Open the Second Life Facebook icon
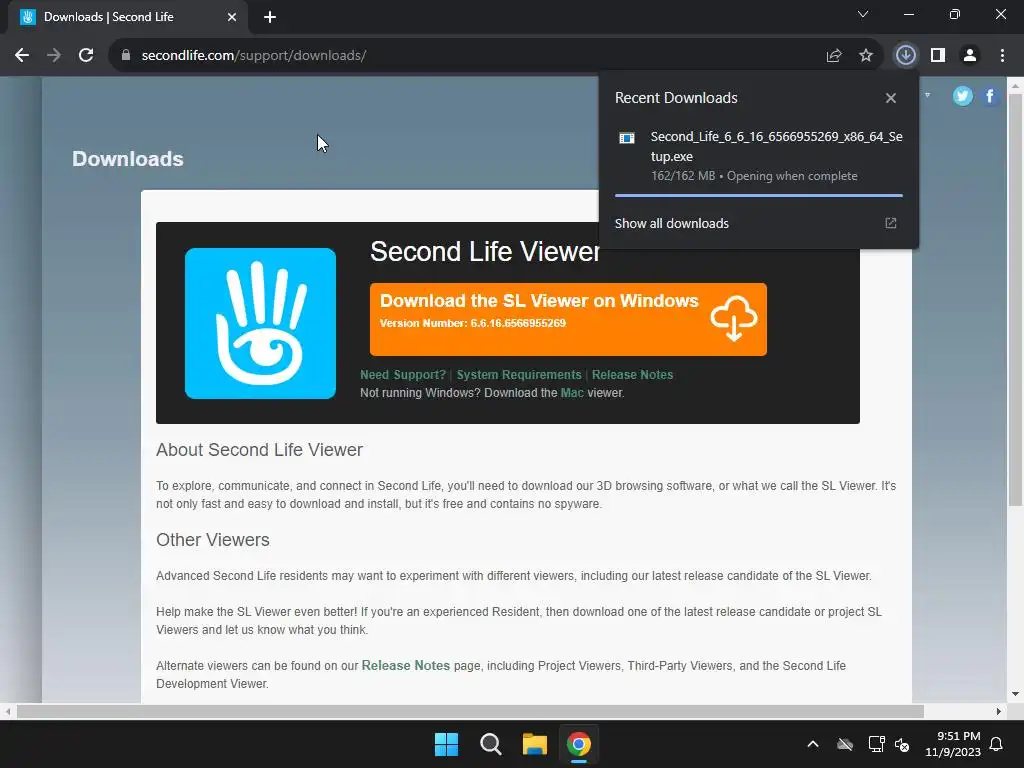The width and height of the screenshot is (1024, 768). tap(990, 96)
